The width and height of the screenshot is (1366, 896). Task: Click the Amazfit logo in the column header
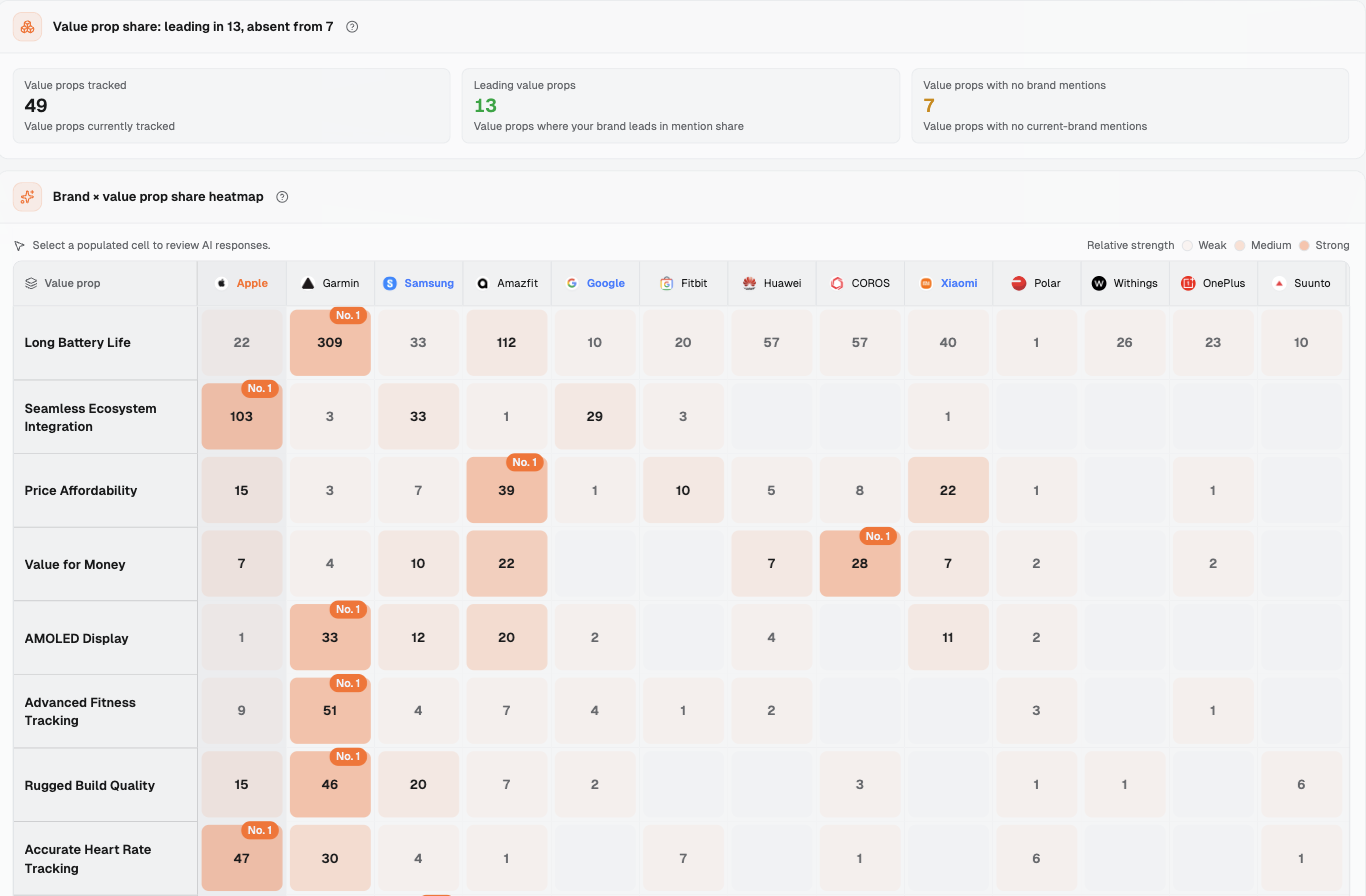coord(483,283)
